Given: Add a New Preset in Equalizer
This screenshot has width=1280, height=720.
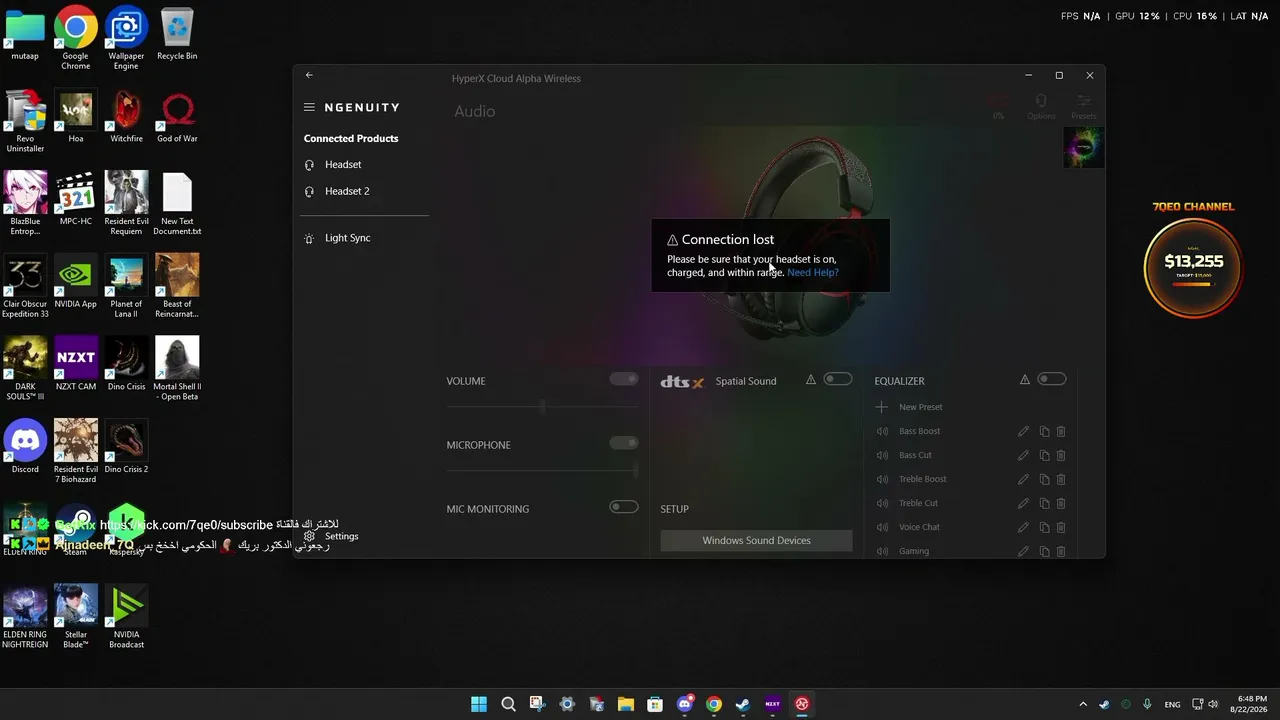Looking at the screenshot, I should click(x=909, y=407).
